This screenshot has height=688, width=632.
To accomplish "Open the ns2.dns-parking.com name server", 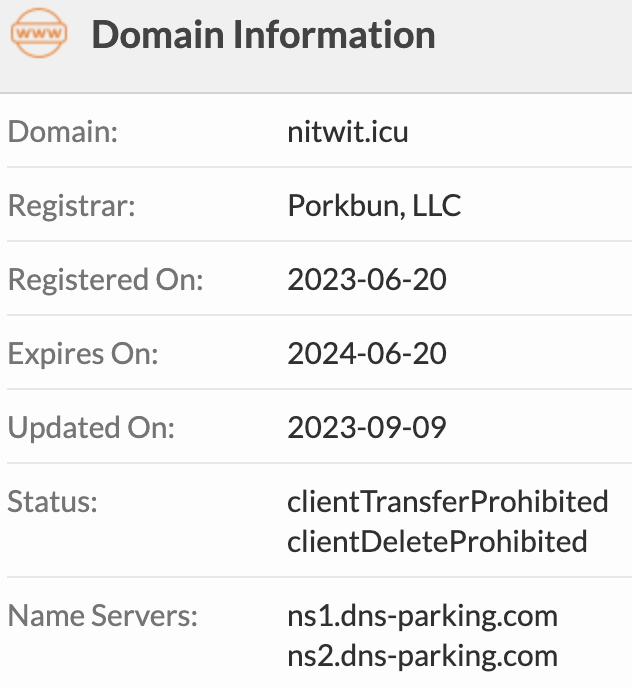I will 422,656.
